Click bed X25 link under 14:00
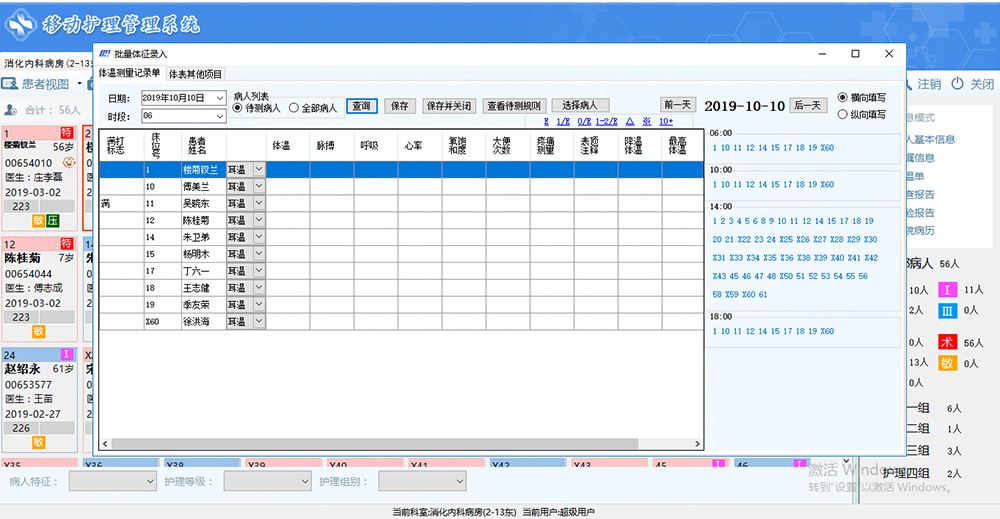This screenshot has width=1000, height=519. pyautogui.click(x=786, y=239)
